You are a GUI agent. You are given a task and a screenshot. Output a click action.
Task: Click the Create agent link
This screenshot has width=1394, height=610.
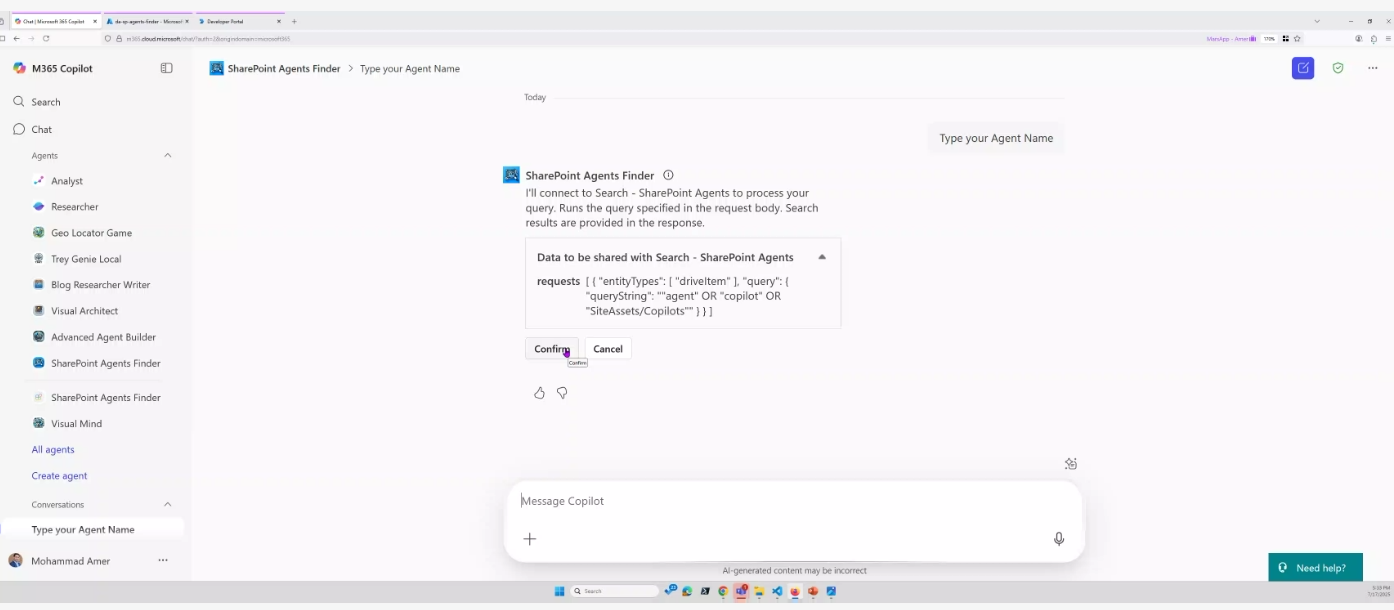pyautogui.click(x=59, y=476)
